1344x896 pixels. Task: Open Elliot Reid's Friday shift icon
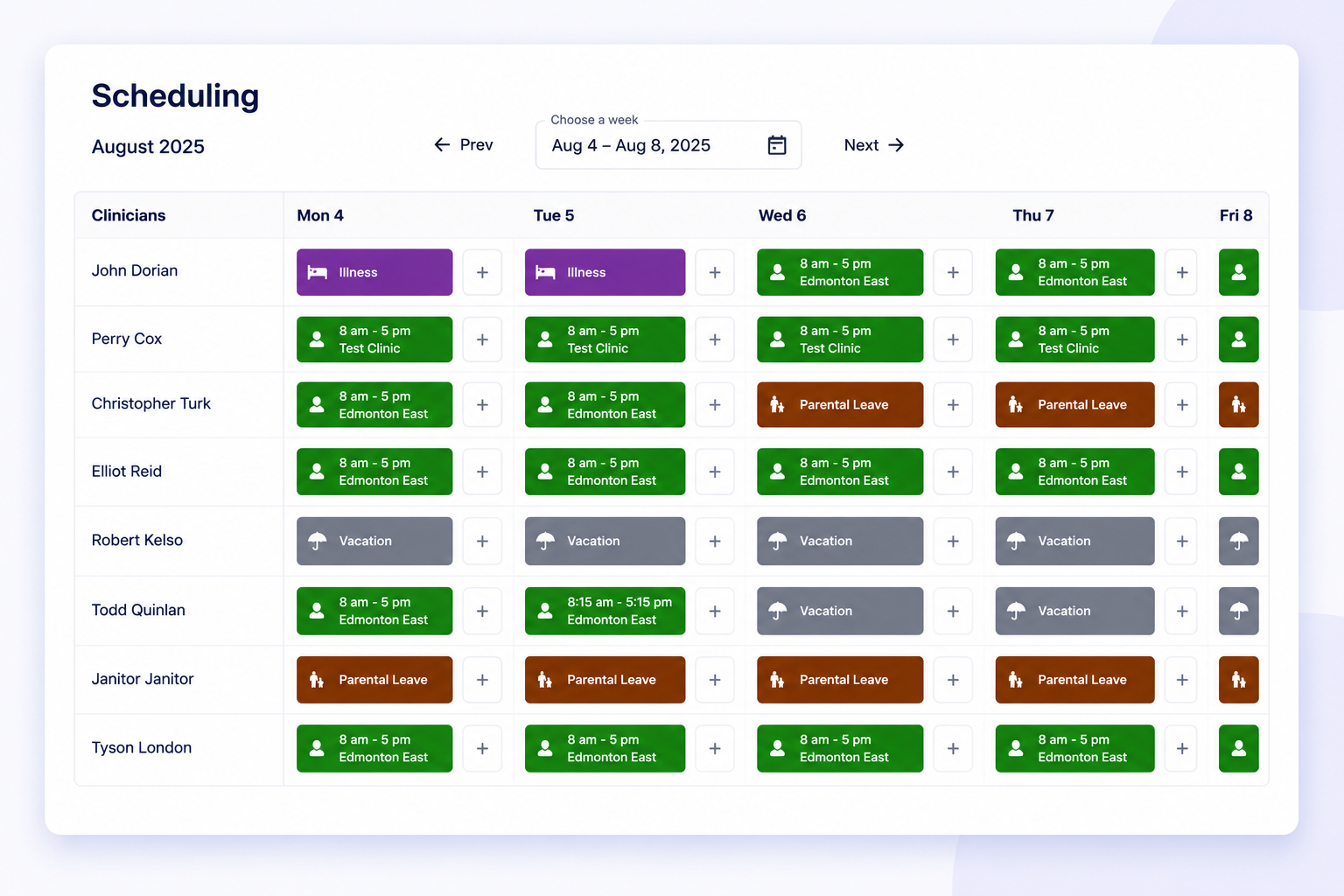click(x=1239, y=472)
